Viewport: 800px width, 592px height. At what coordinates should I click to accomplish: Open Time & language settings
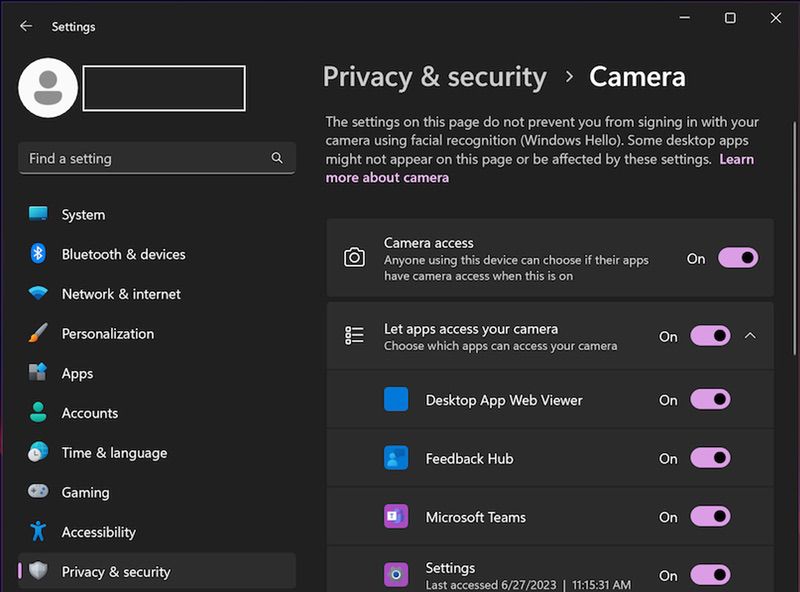[x=157, y=453]
